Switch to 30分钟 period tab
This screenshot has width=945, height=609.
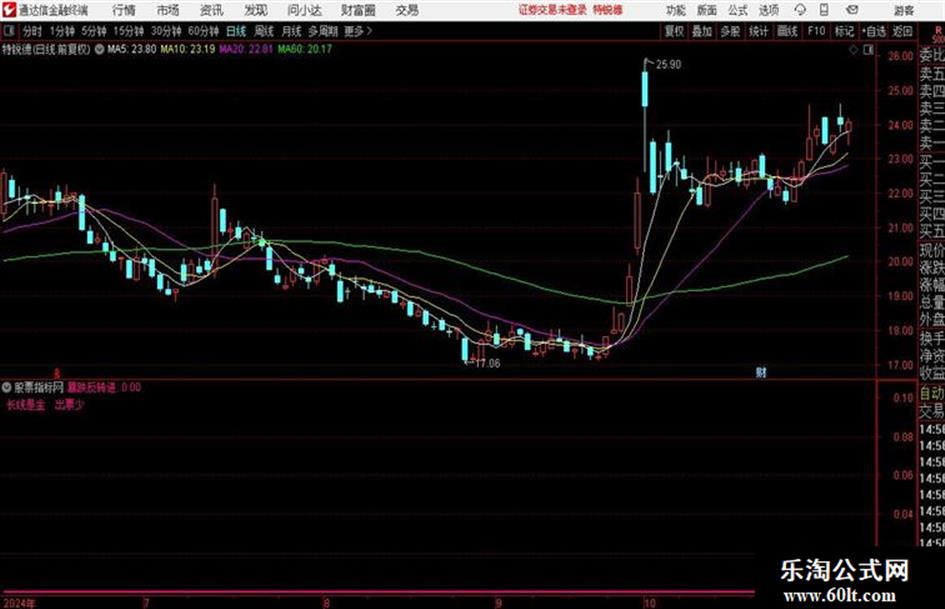[x=166, y=31]
